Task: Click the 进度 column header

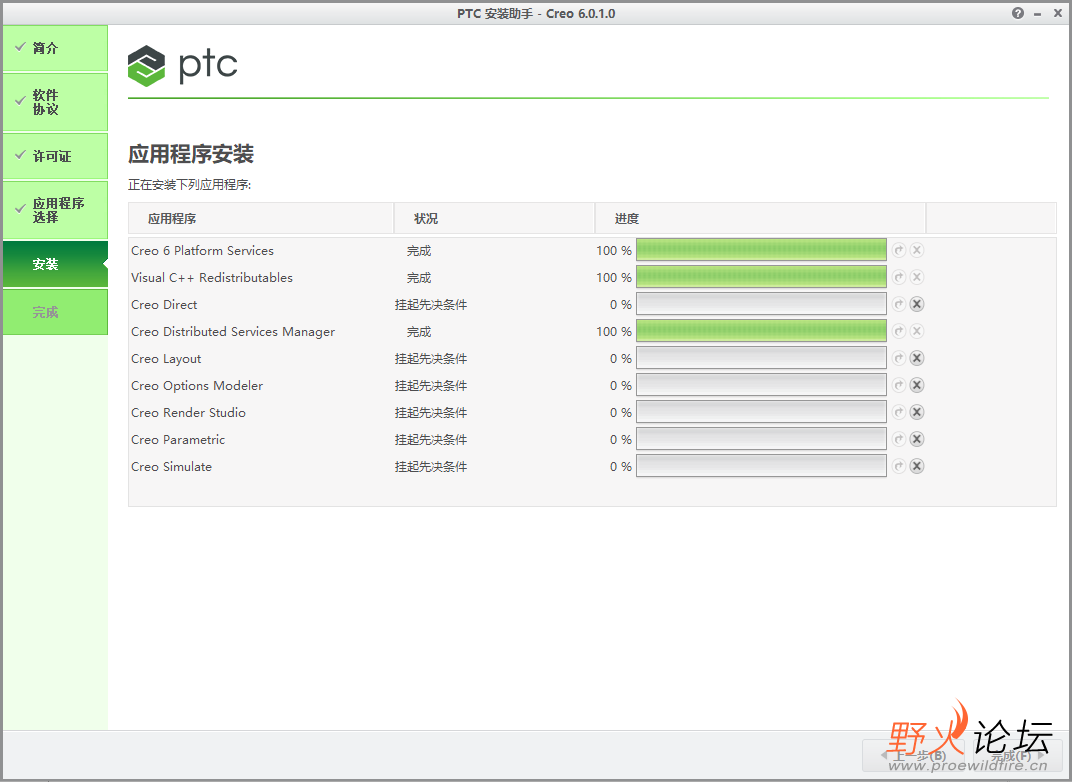Action: click(x=760, y=218)
